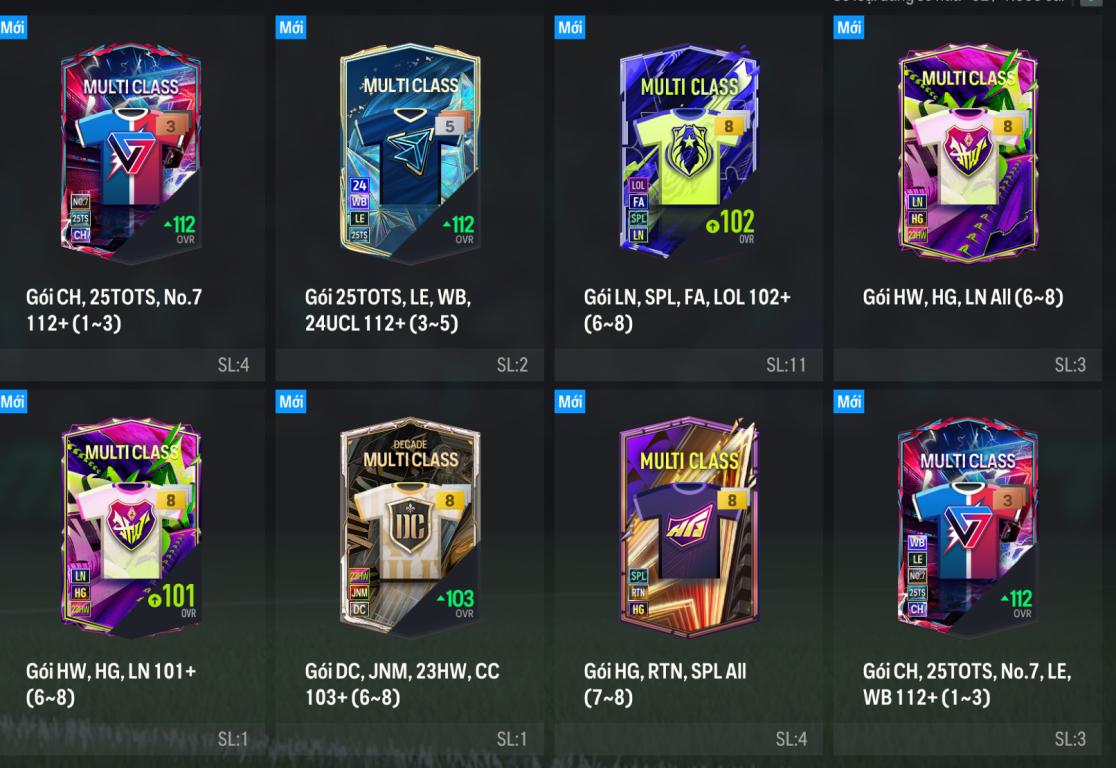Viewport: 1116px width, 768px height.
Task: Click the yellow lion jersey LN, SPL, FA pack
Action: [689, 153]
